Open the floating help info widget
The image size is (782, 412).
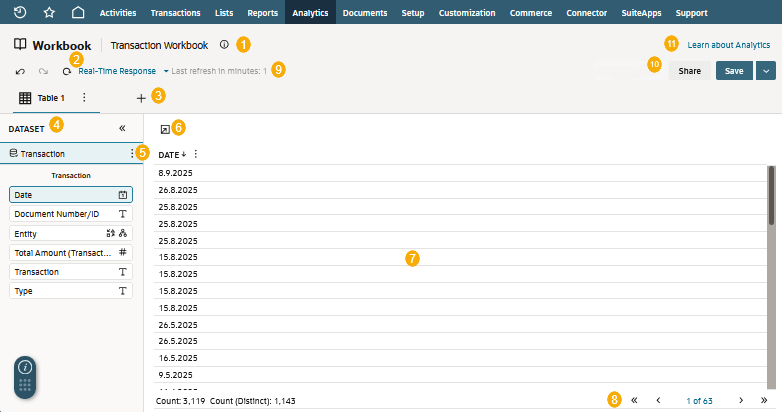[25, 368]
